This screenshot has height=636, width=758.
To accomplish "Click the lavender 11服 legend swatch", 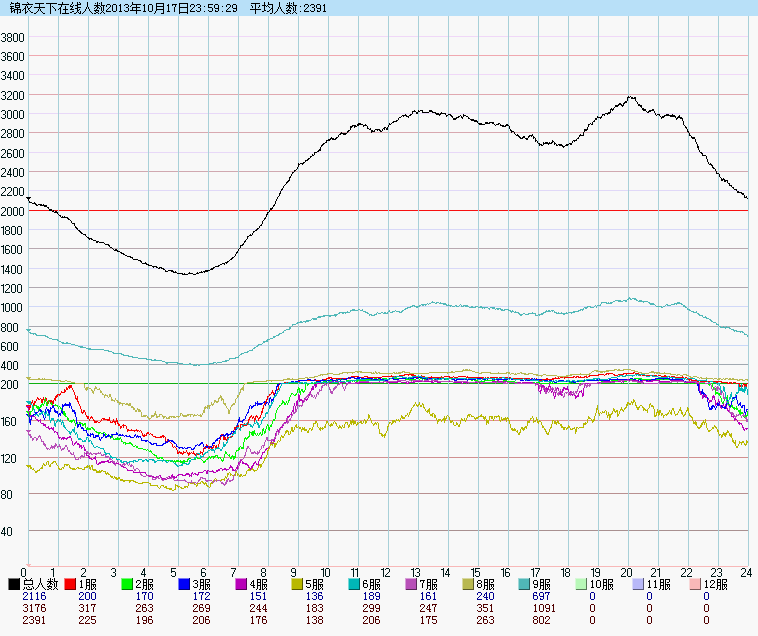I will (x=641, y=583).
